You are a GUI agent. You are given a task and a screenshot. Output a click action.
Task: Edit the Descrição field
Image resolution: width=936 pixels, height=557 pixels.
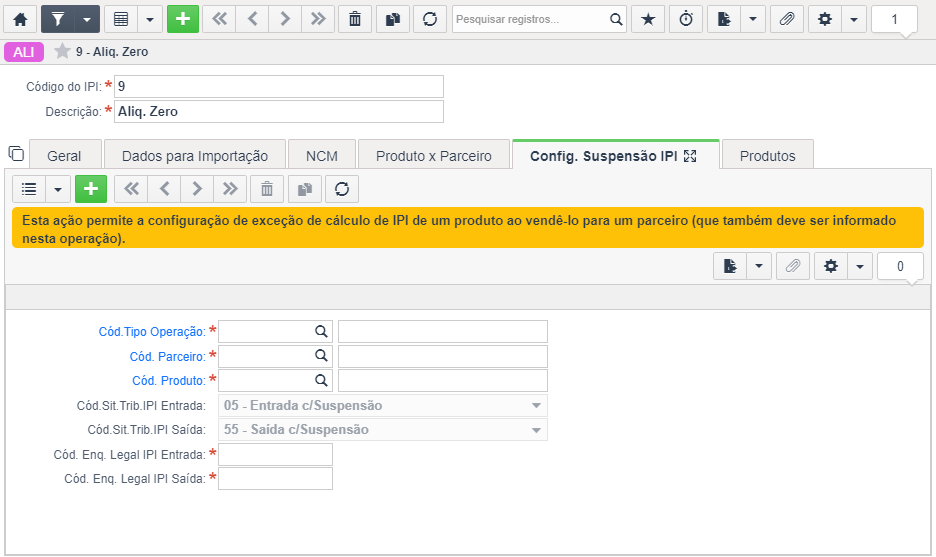(279, 112)
